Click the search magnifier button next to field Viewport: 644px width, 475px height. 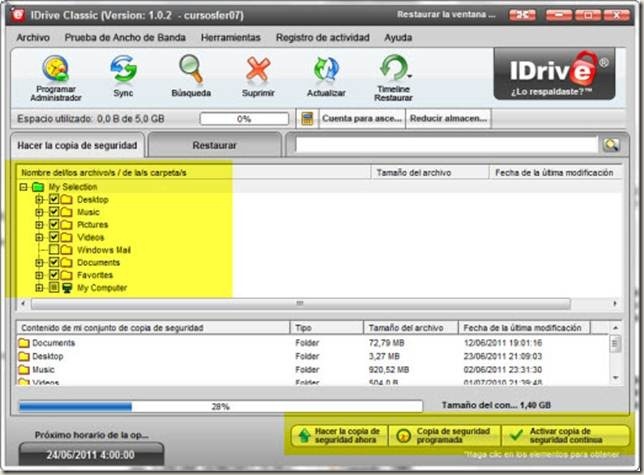(611, 145)
